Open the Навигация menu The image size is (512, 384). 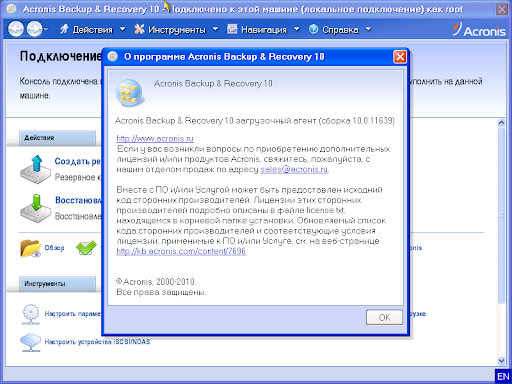point(263,30)
